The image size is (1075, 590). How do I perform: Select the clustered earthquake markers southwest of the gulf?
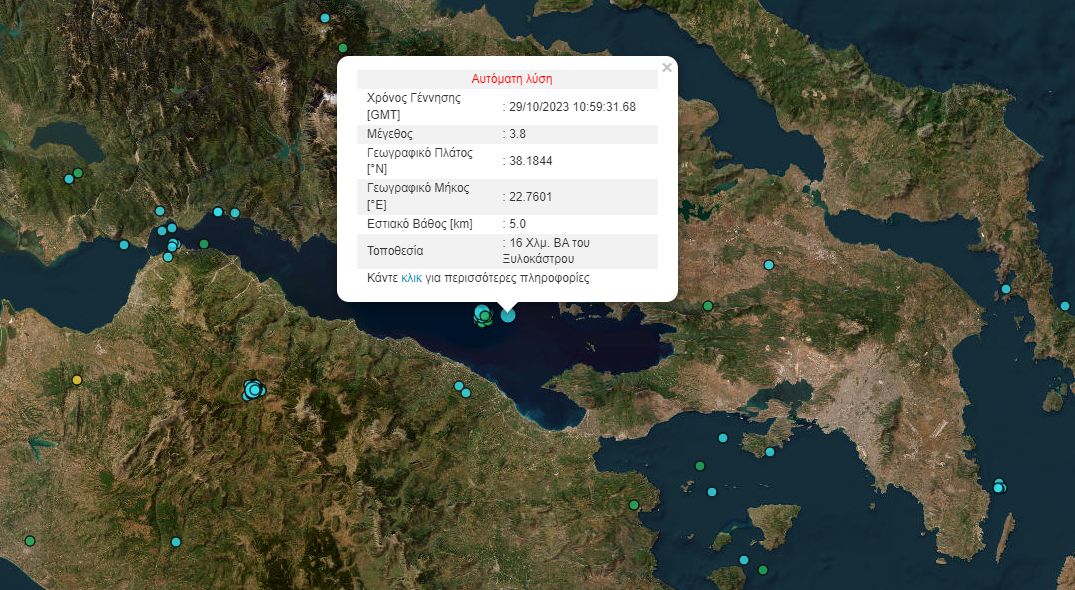pos(252,390)
